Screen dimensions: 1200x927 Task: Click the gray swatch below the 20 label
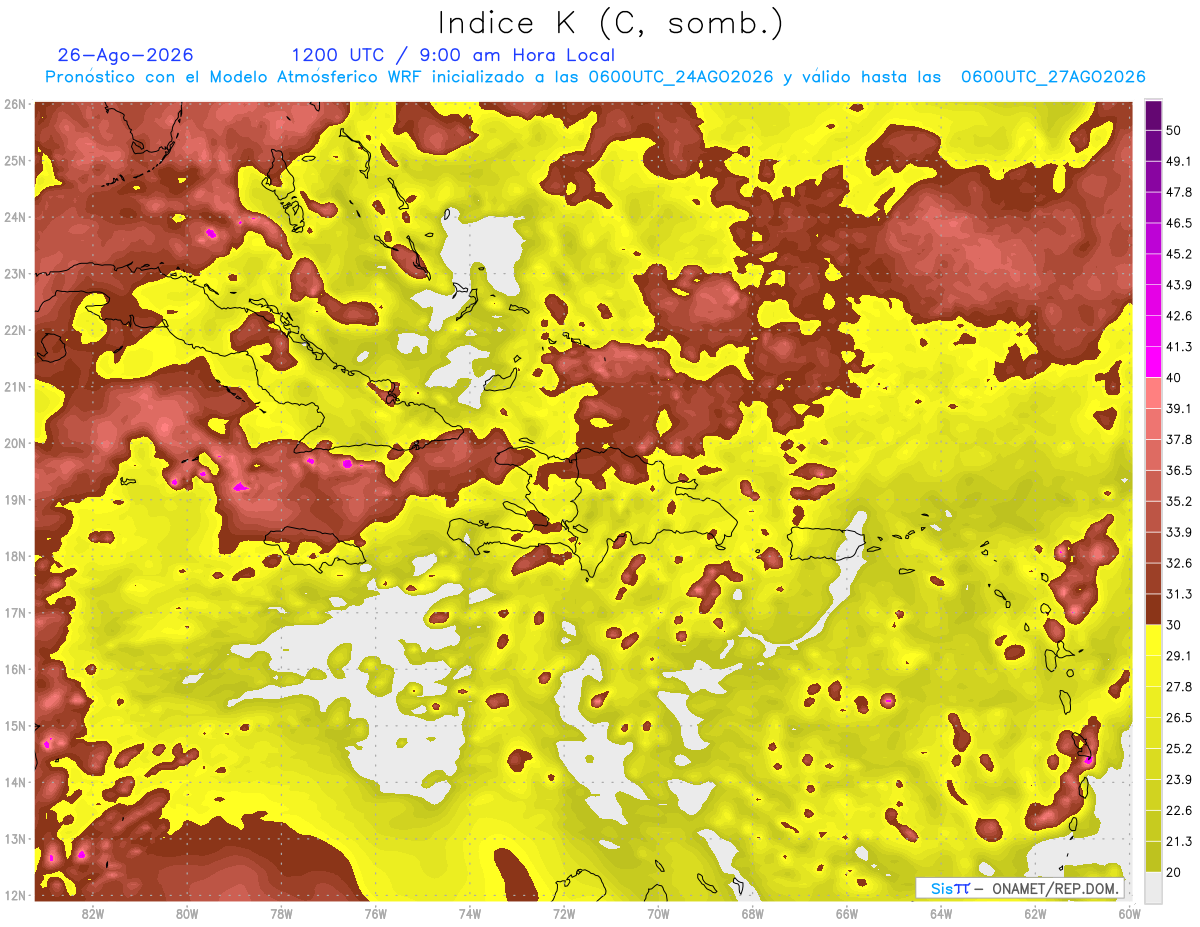tap(1153, 887)
